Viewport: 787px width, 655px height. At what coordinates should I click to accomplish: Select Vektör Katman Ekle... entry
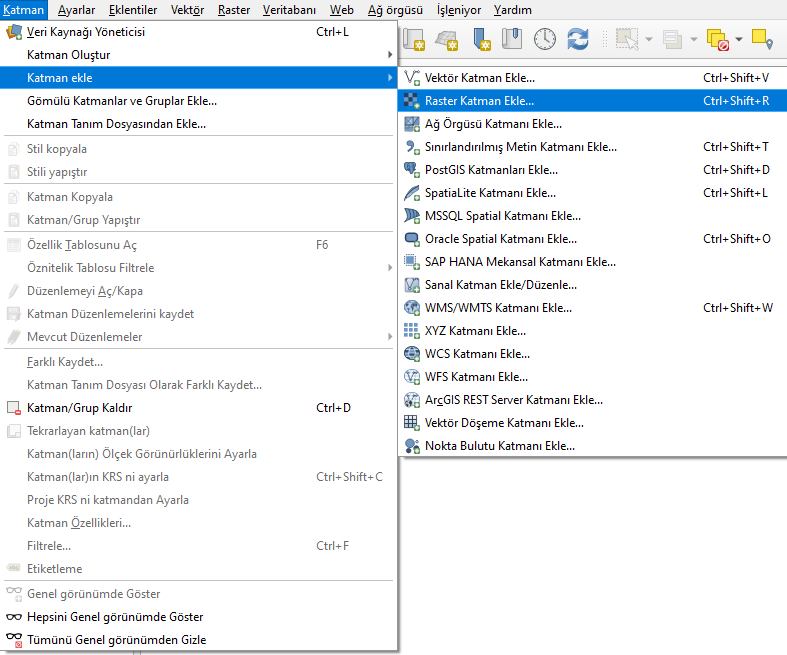click(x=592, y=78)
